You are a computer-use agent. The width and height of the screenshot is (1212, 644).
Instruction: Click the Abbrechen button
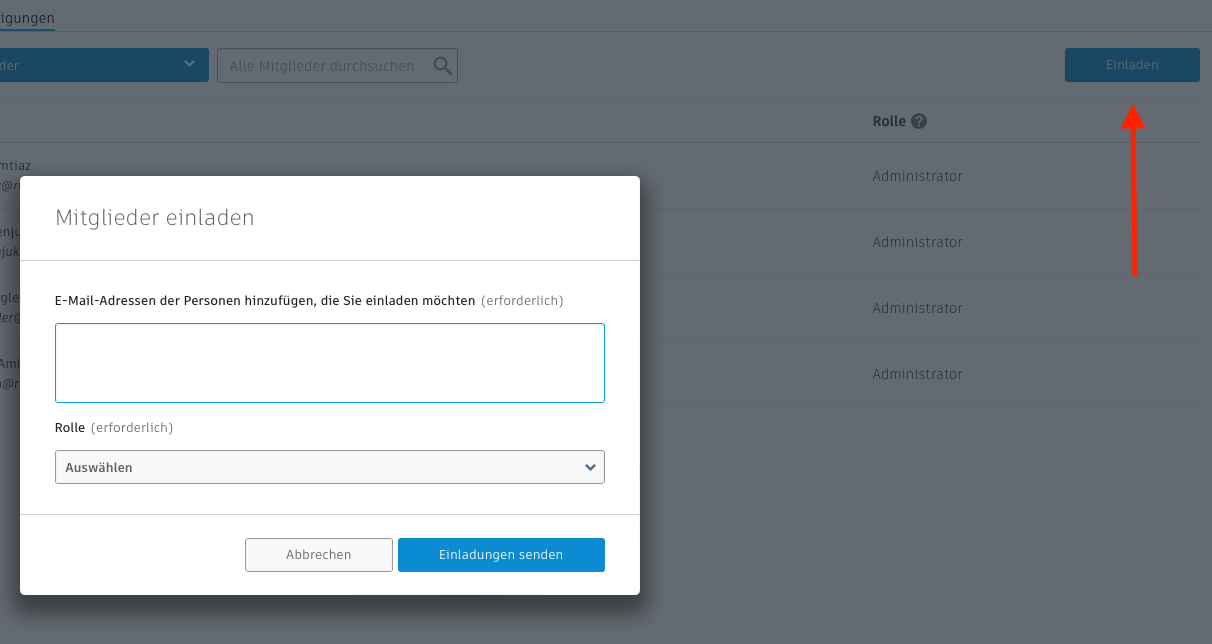click(x=319, y=555)
